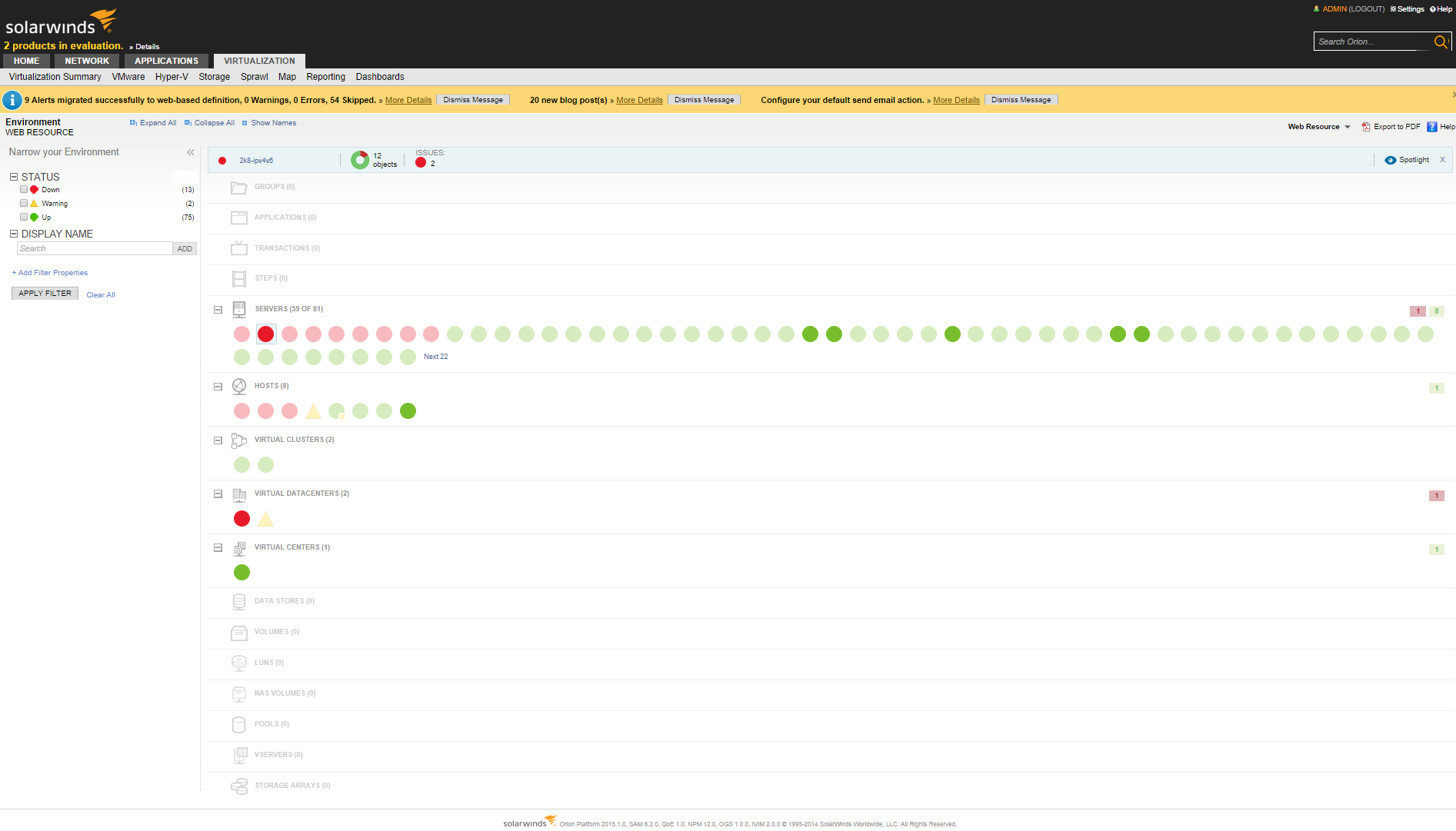Image resolution: width=1456 pixels, height=831 pixels.
Task: Click the Search Orion input box
Action: (x=1373, y=42)
